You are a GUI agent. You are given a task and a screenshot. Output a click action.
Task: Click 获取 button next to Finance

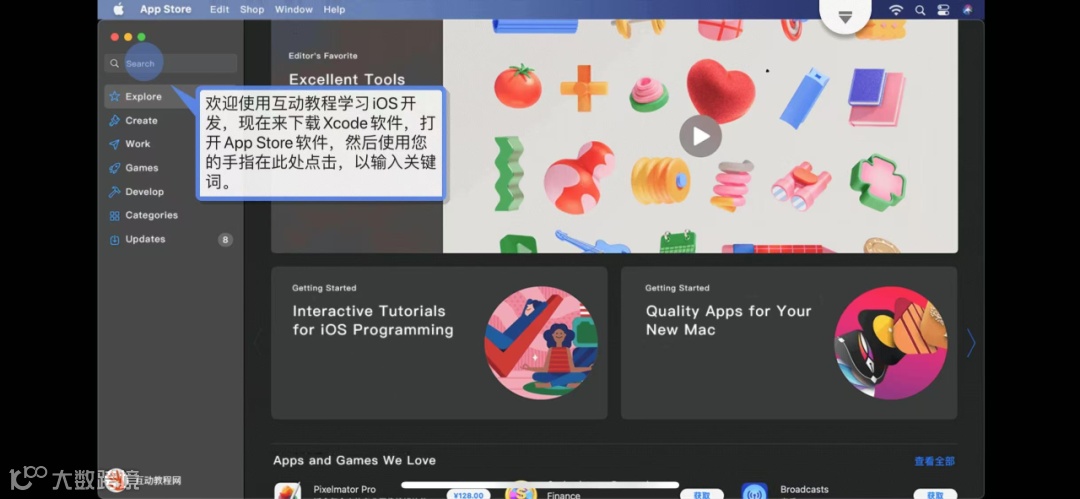pos(702,494)
